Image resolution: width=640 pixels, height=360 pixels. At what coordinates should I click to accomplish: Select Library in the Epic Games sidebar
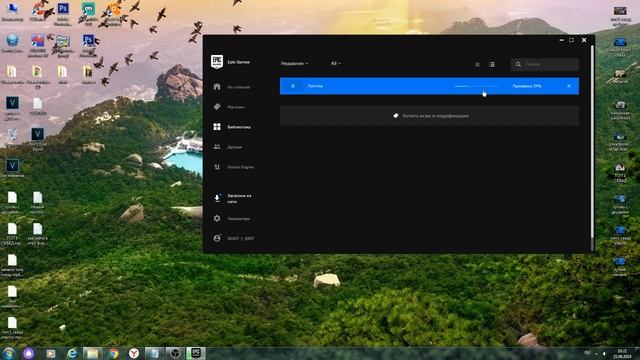pos(231,127)
